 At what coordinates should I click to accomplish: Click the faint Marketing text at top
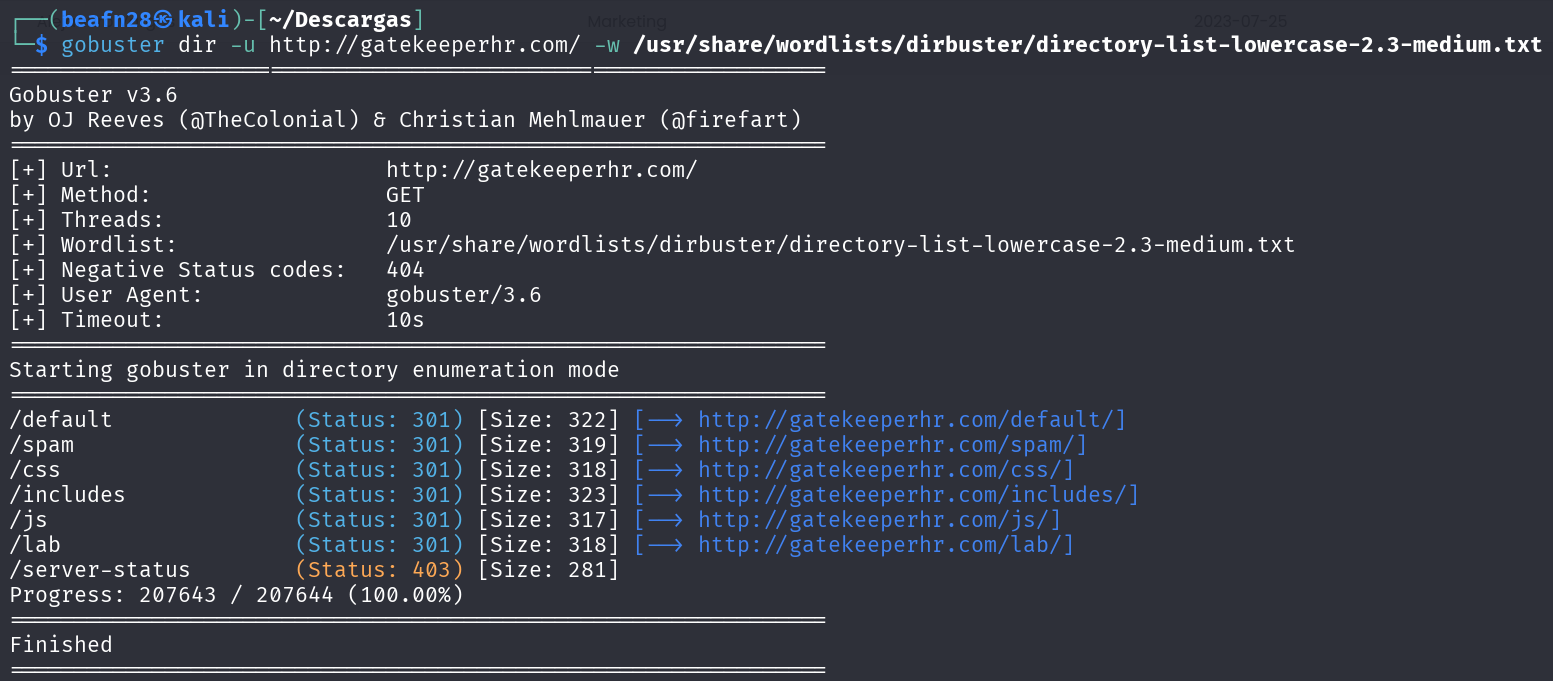pos(627,21)
